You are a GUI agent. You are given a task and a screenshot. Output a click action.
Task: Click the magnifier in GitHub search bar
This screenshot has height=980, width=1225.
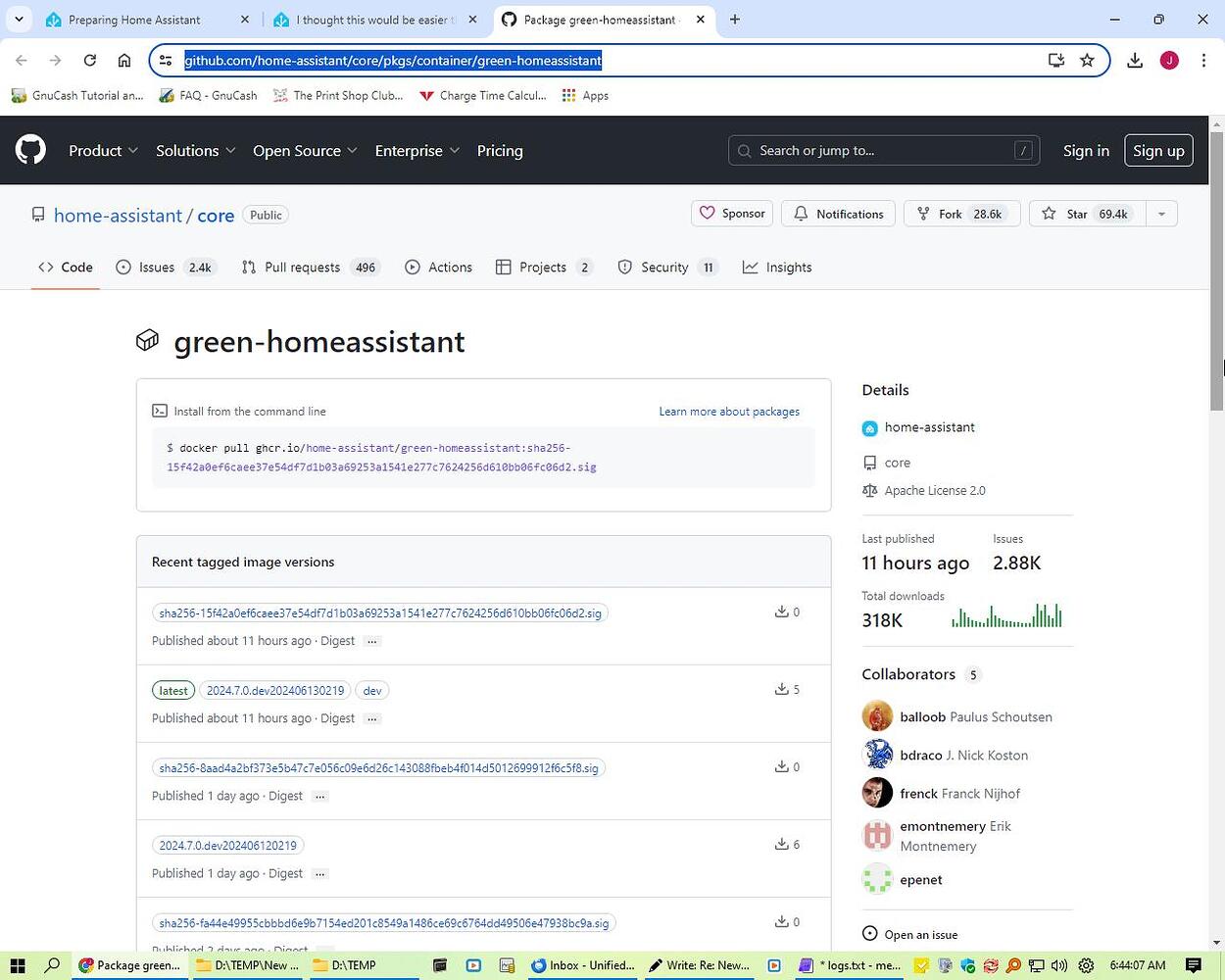coord(744,150)
